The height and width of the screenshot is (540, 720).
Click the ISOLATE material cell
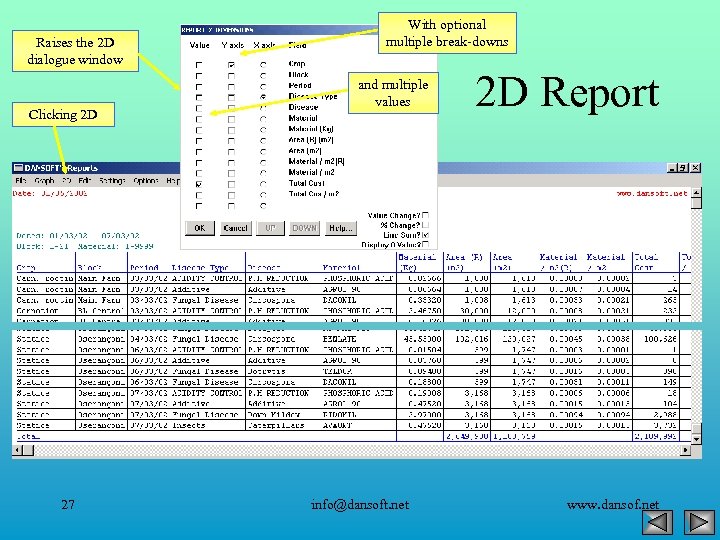(339, 339)
